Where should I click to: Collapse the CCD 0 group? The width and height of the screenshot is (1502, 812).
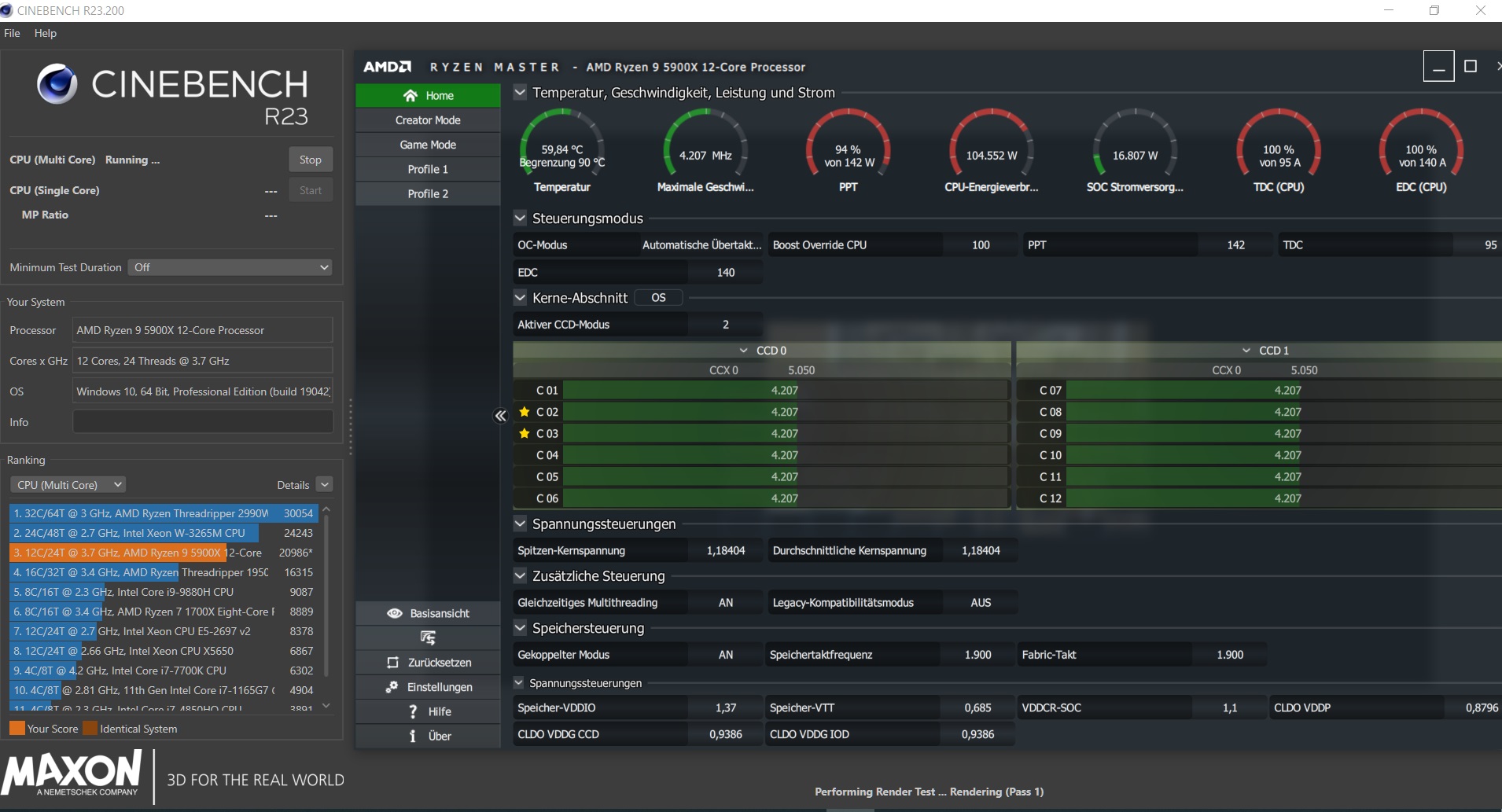743,351
